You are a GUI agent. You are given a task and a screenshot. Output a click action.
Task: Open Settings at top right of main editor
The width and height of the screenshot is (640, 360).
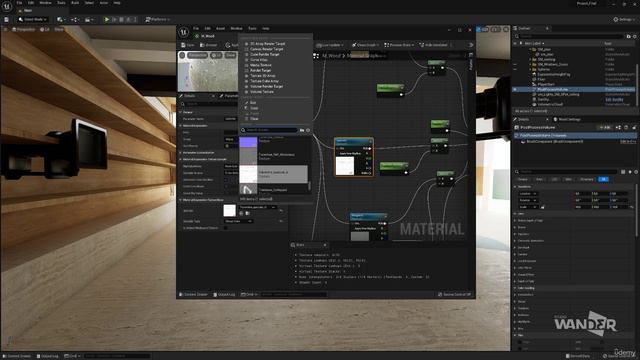[x=624, y=19]
